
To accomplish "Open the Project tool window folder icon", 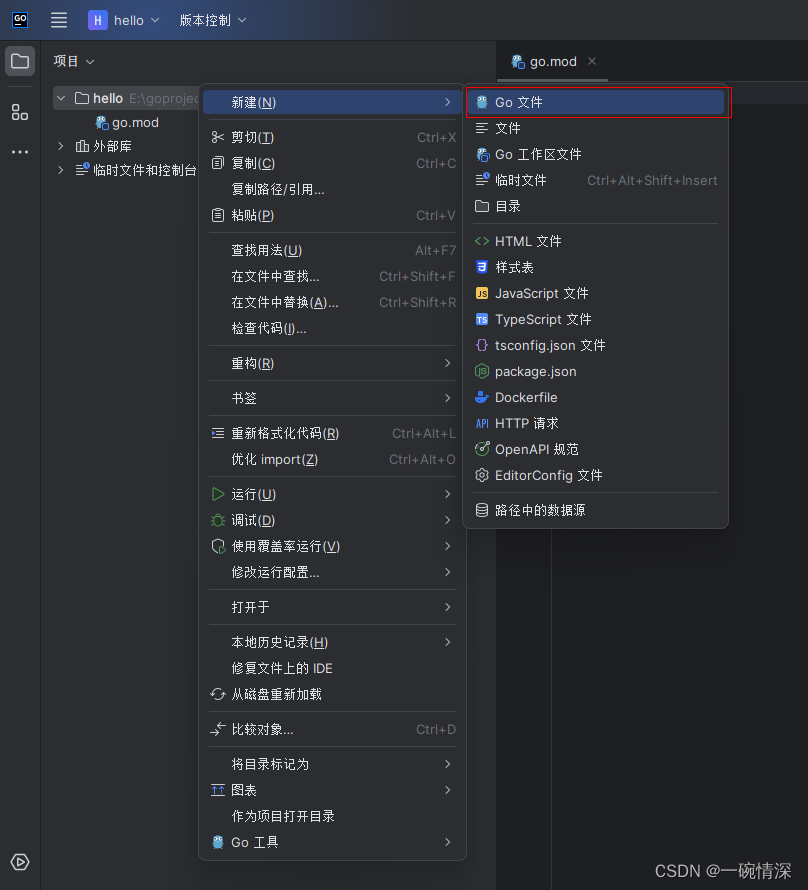I will (20, 61).
